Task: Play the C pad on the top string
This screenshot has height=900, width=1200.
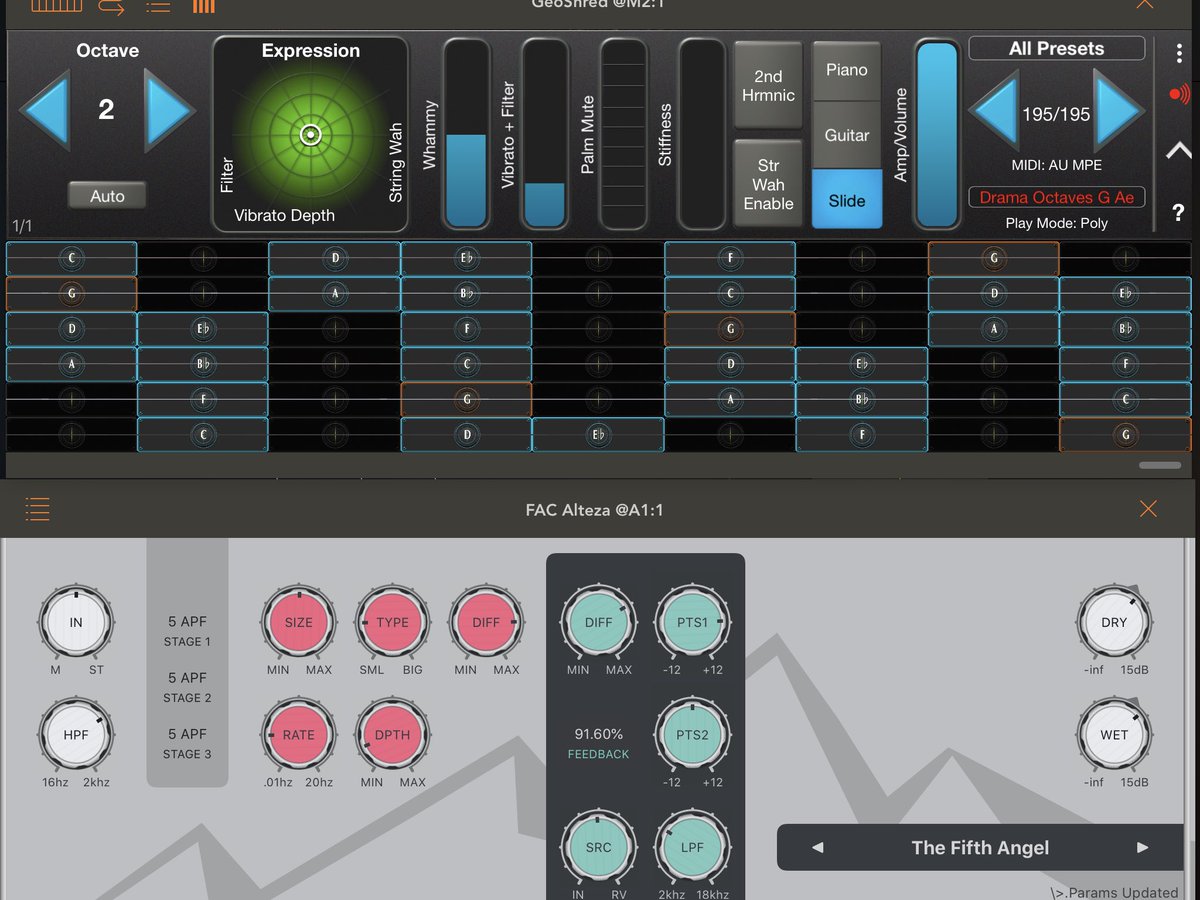Action: [x=71, y=258]
